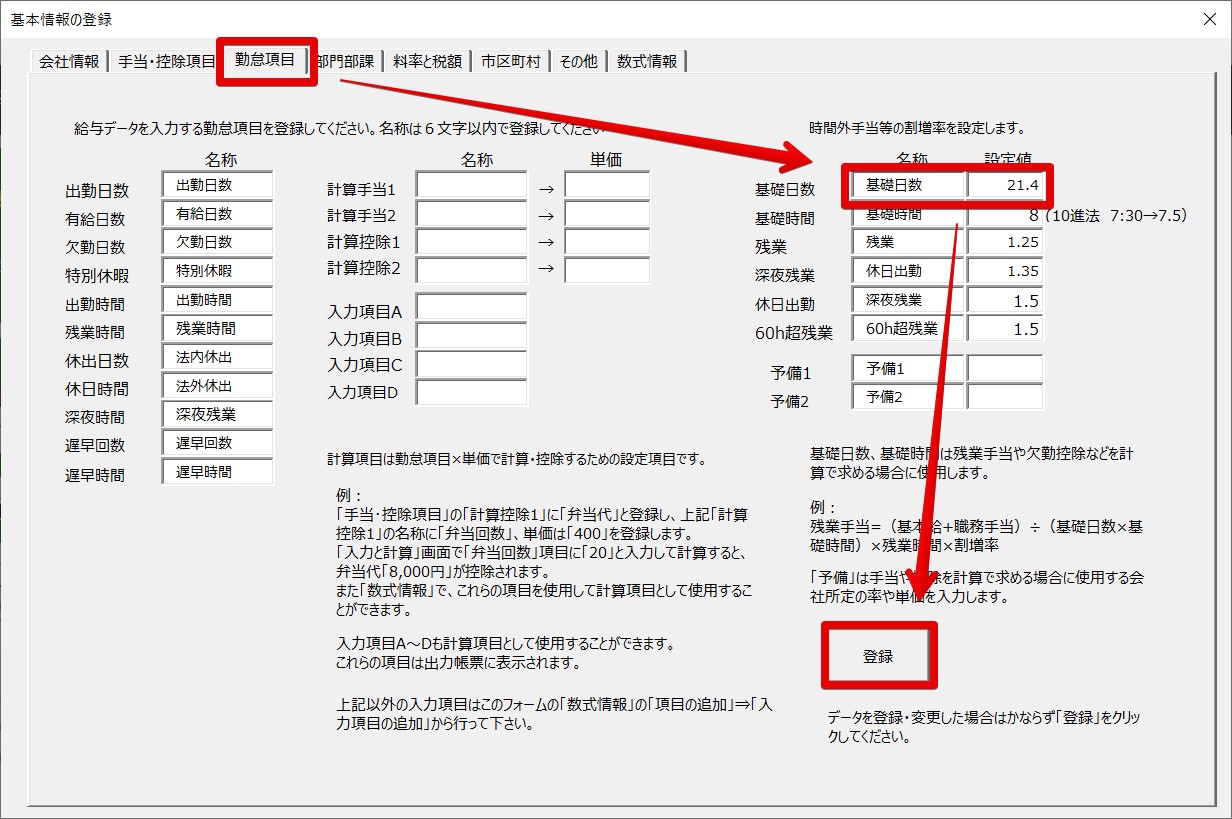Open the 手当・控除項目 tab
1232x819 pixels.
click(x=166, y=61)
